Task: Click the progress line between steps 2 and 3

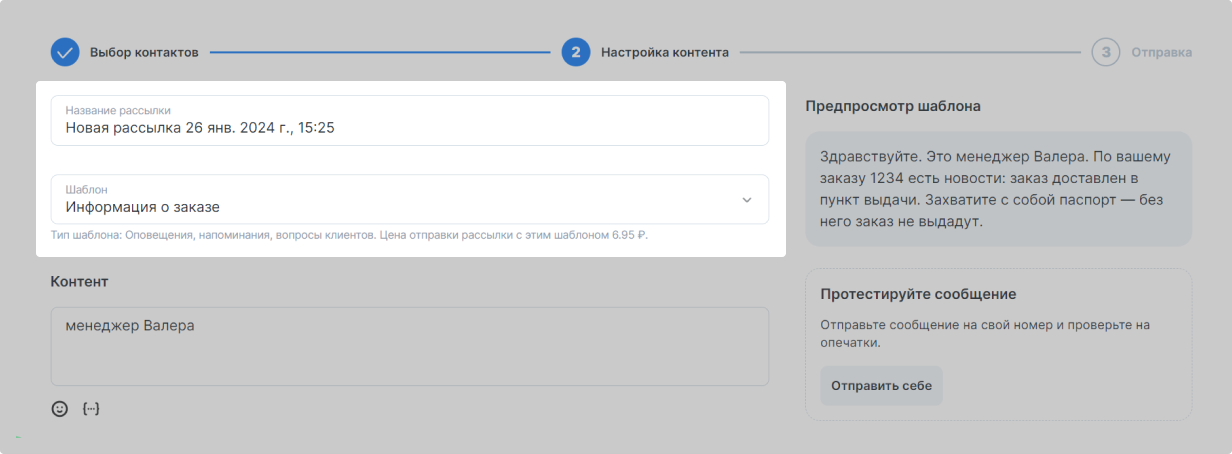Action: [909, 52]
